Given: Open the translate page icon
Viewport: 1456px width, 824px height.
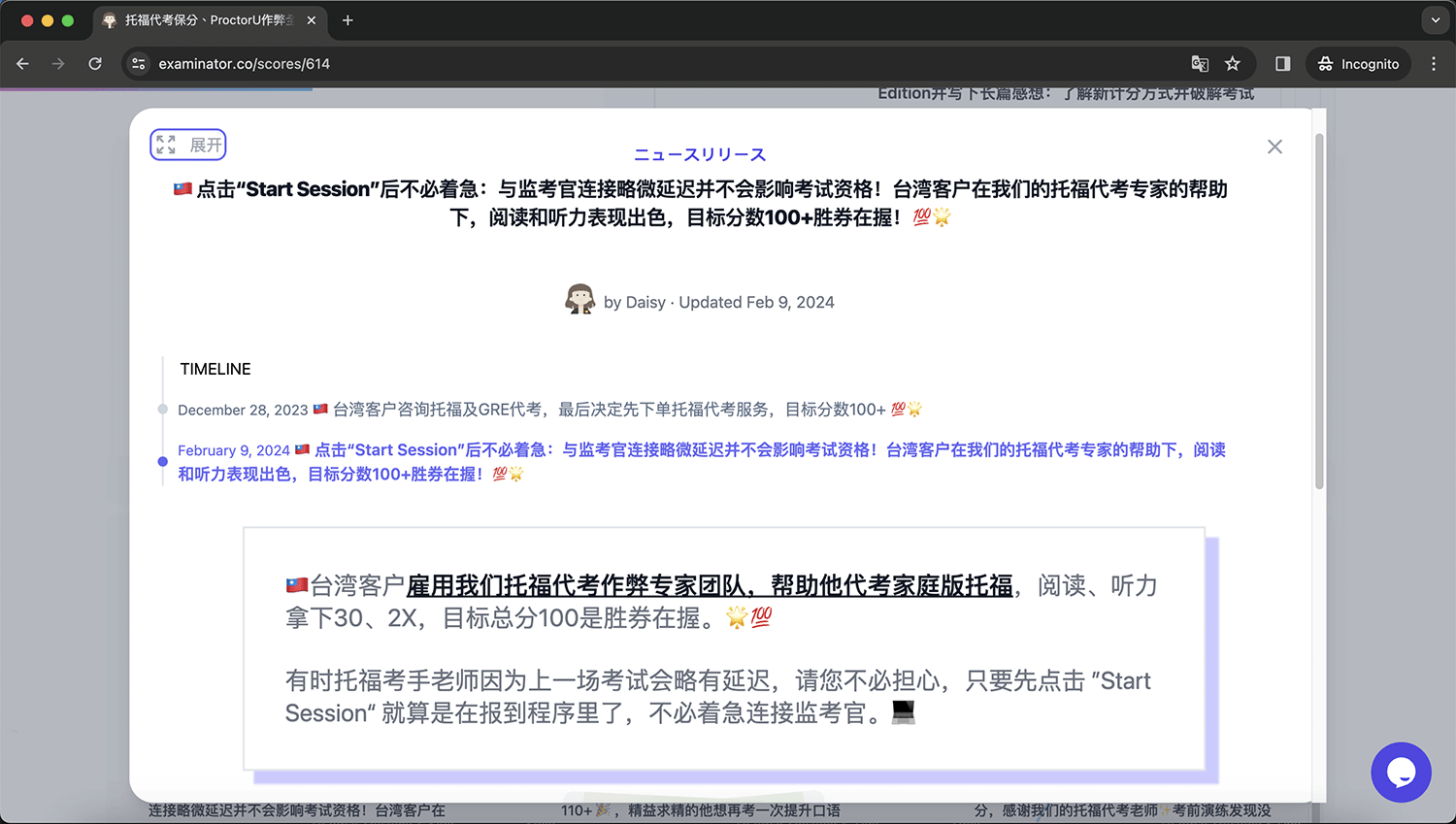Looking at the screenshot, I should pyautogui.click(x=1200, y=64).
